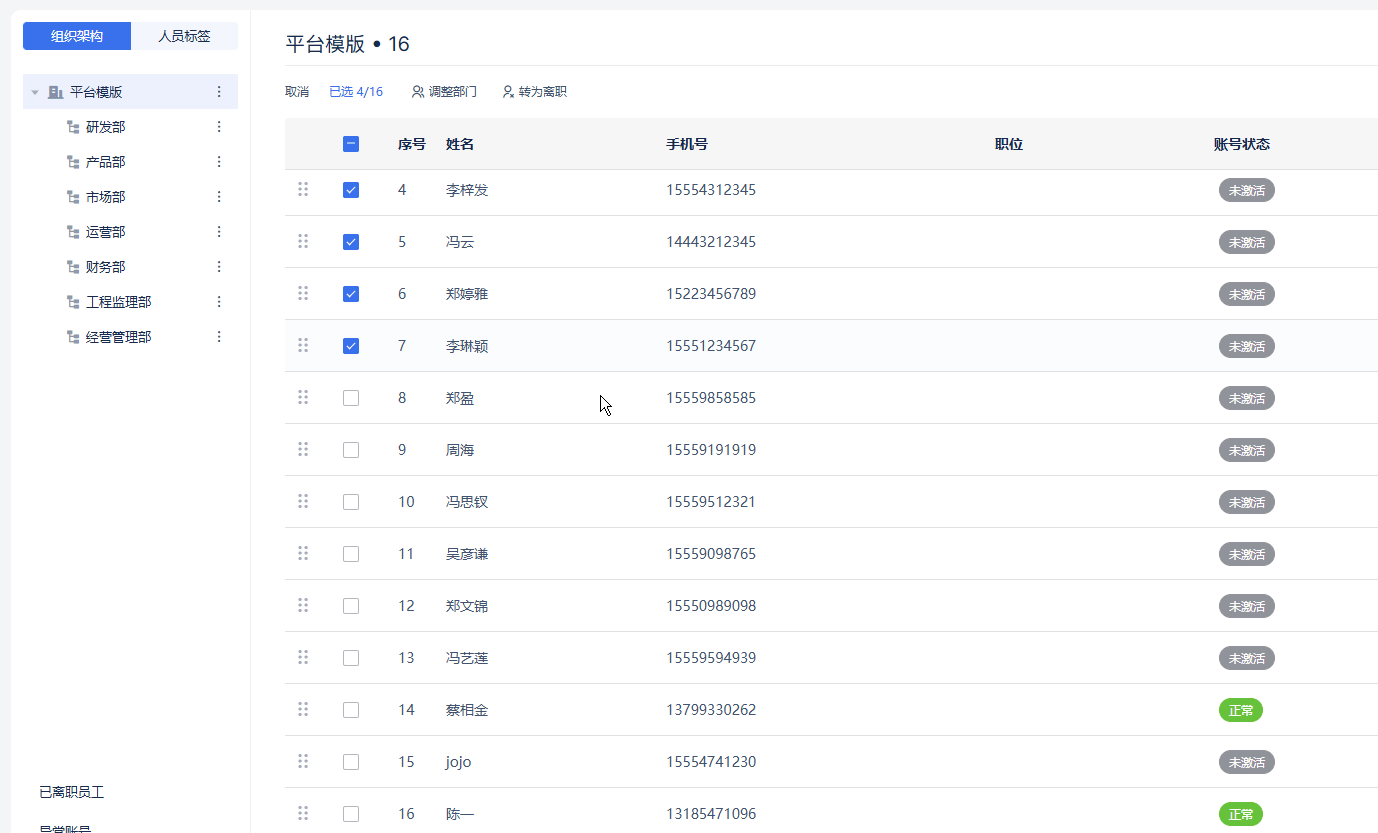1378x833 pixels.
Task: Click the department icon next to 财务部
Action: 72,267
